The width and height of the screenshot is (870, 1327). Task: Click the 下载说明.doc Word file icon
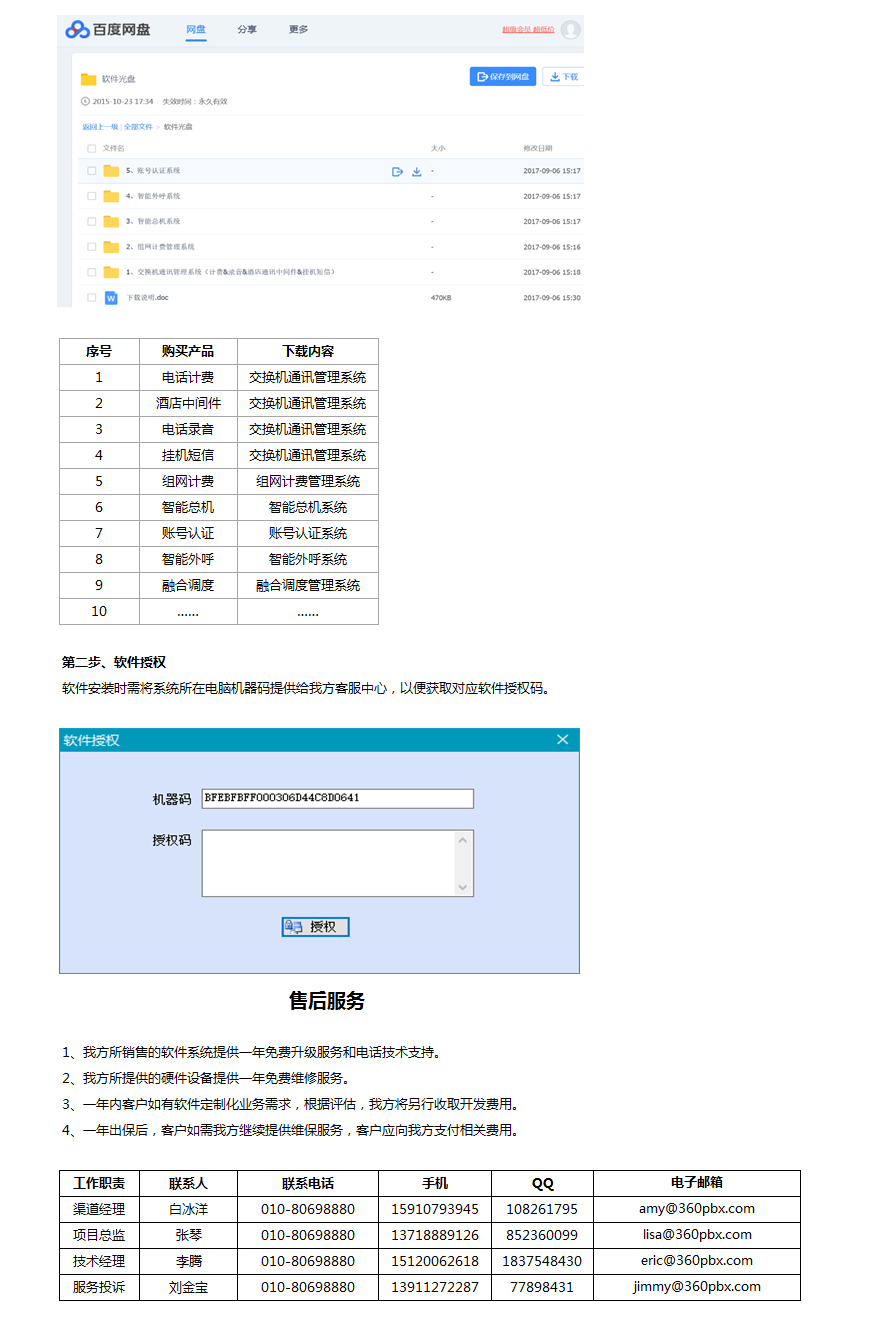click(111, 298)
